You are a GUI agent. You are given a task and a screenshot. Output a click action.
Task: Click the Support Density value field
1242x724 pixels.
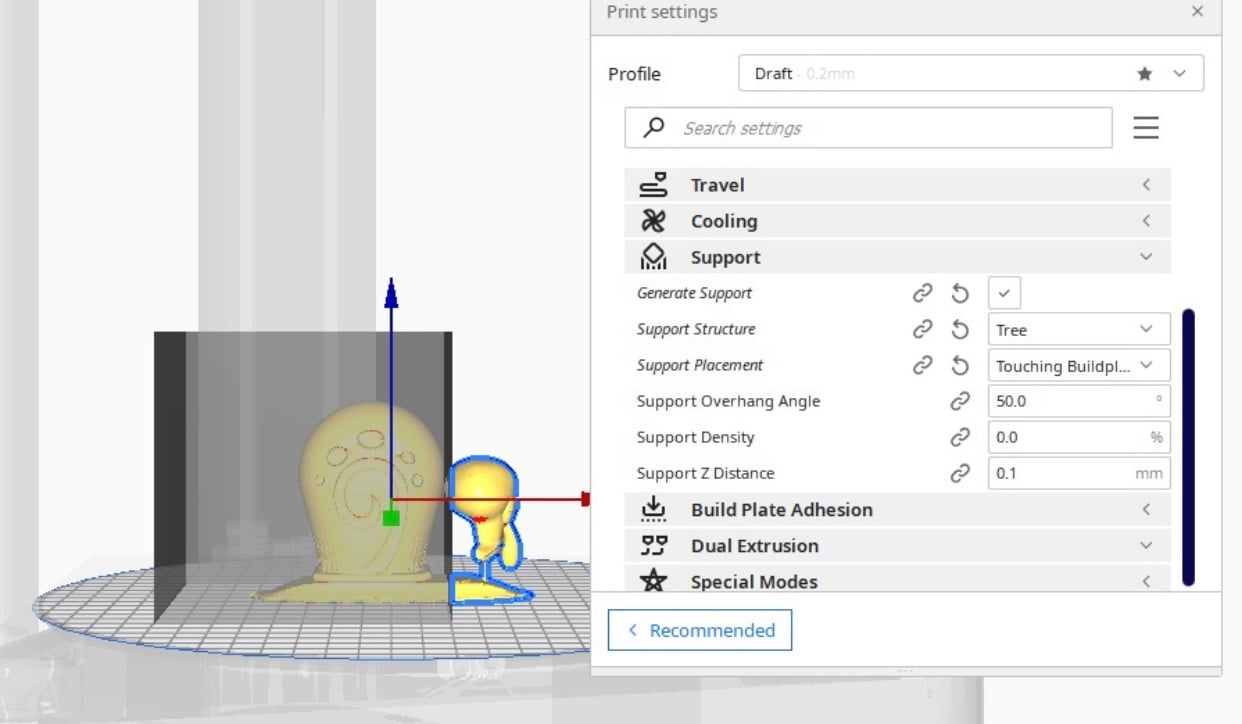coord(1079,437)
